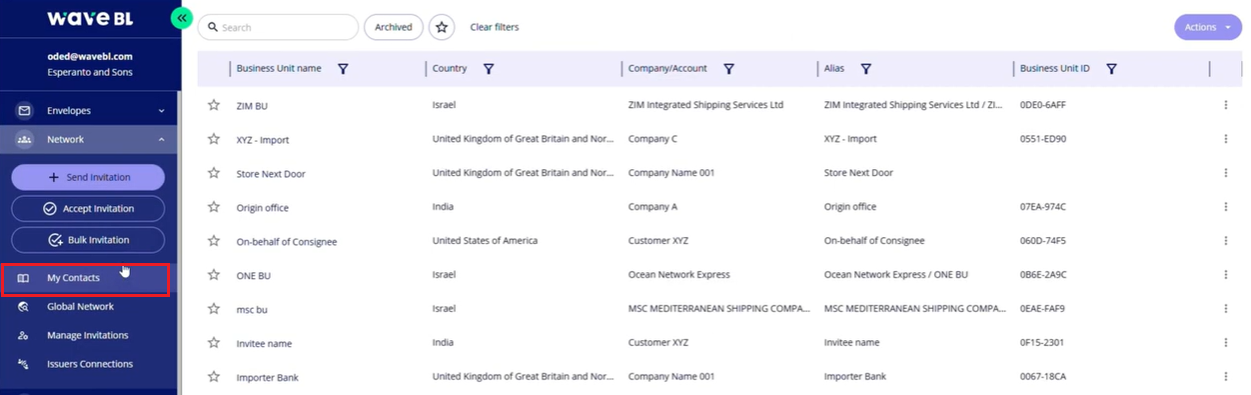The height and width of the screenshot is (395, 1251).
Task: Star the ZIM BU contact
Action: click(x=213, y=105)
